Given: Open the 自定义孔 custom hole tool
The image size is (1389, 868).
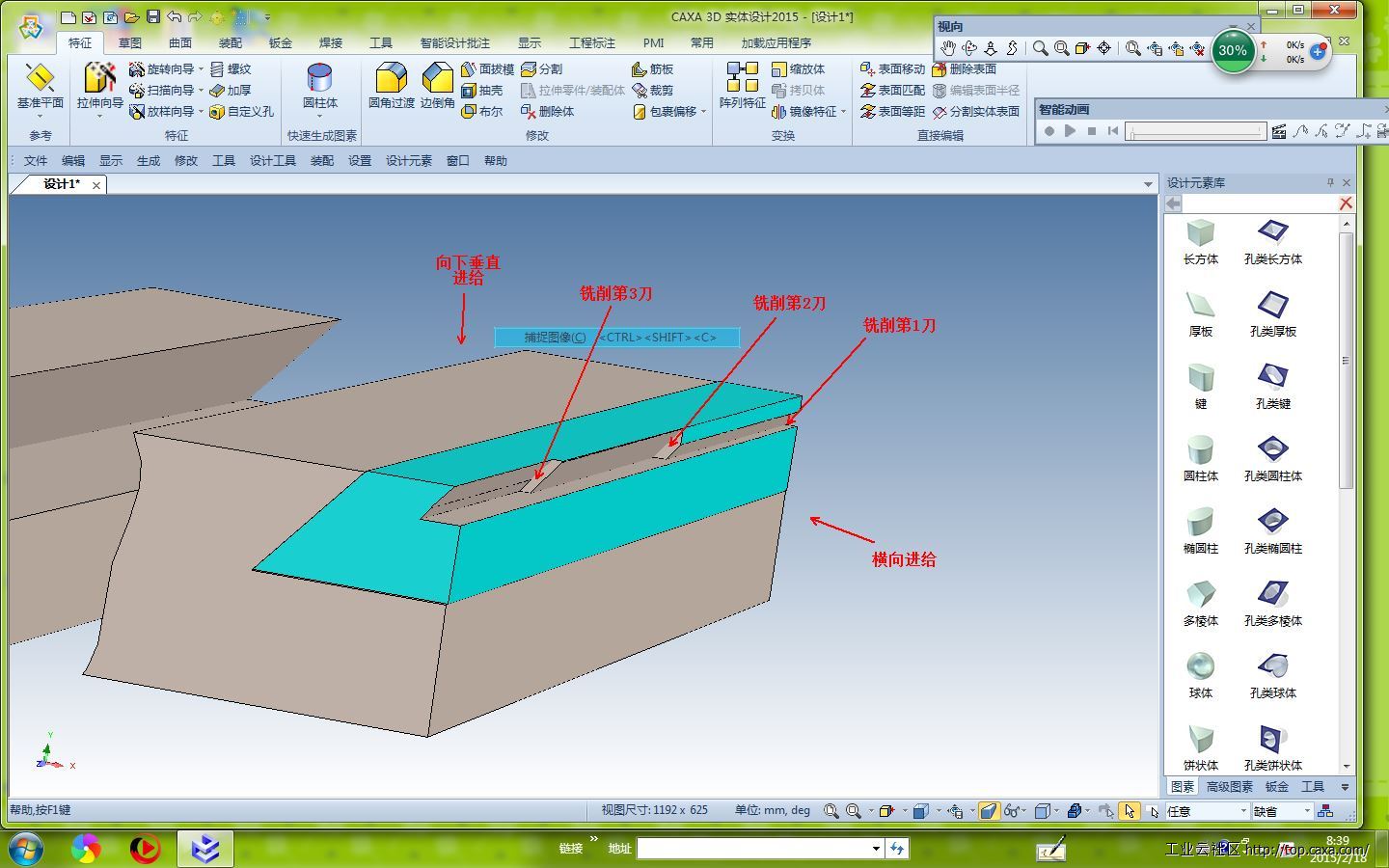Looking at the screenshot, I should pos(241,112).
